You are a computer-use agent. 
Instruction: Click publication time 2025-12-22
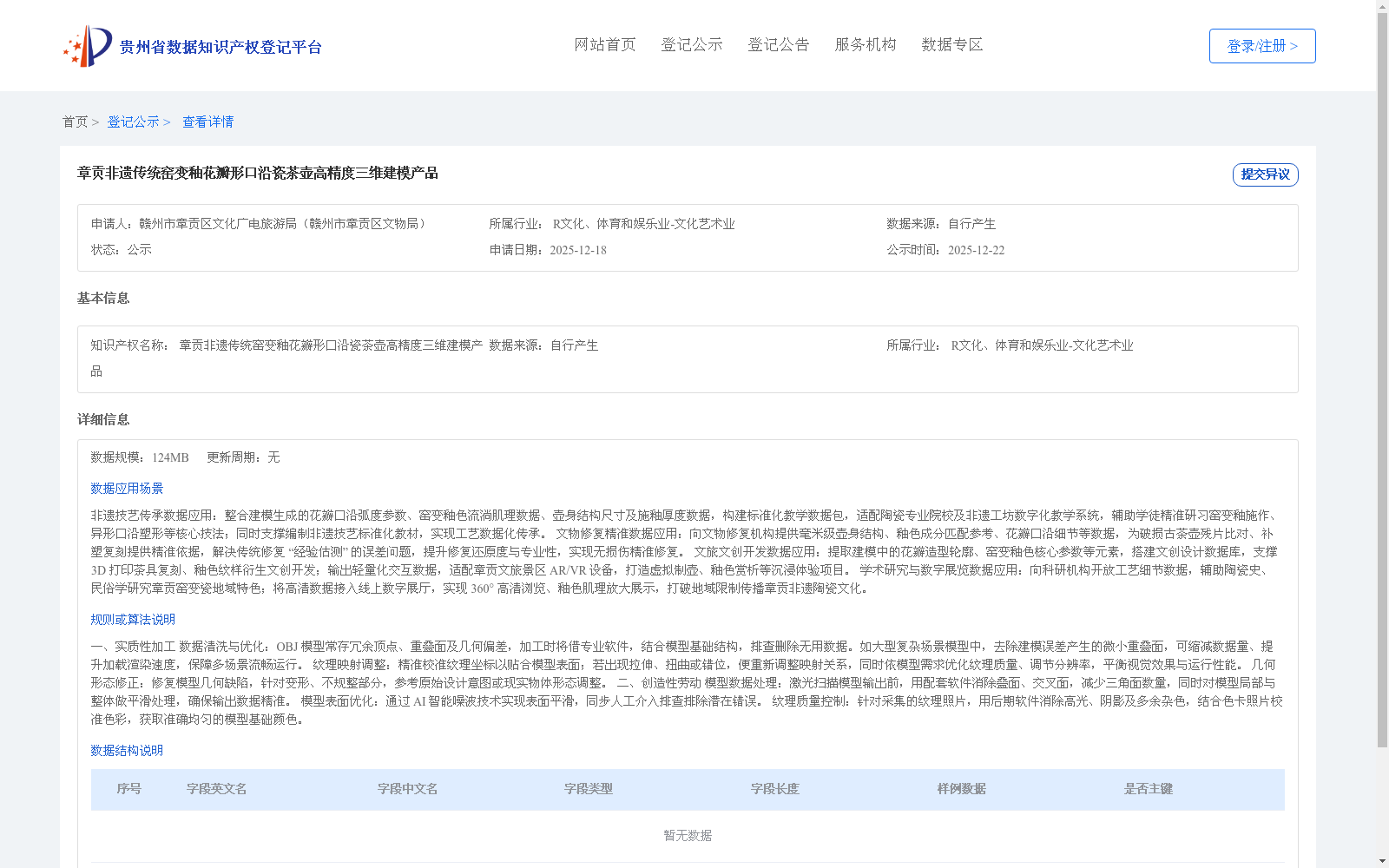[976, 250]
